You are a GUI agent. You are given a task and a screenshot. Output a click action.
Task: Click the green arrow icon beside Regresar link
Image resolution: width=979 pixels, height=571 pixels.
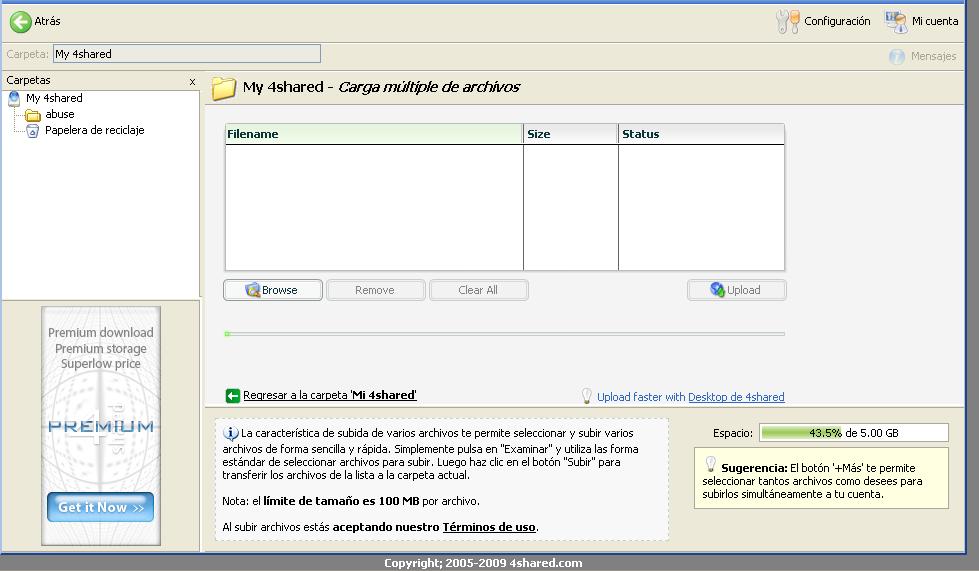(x=232, y=396)
